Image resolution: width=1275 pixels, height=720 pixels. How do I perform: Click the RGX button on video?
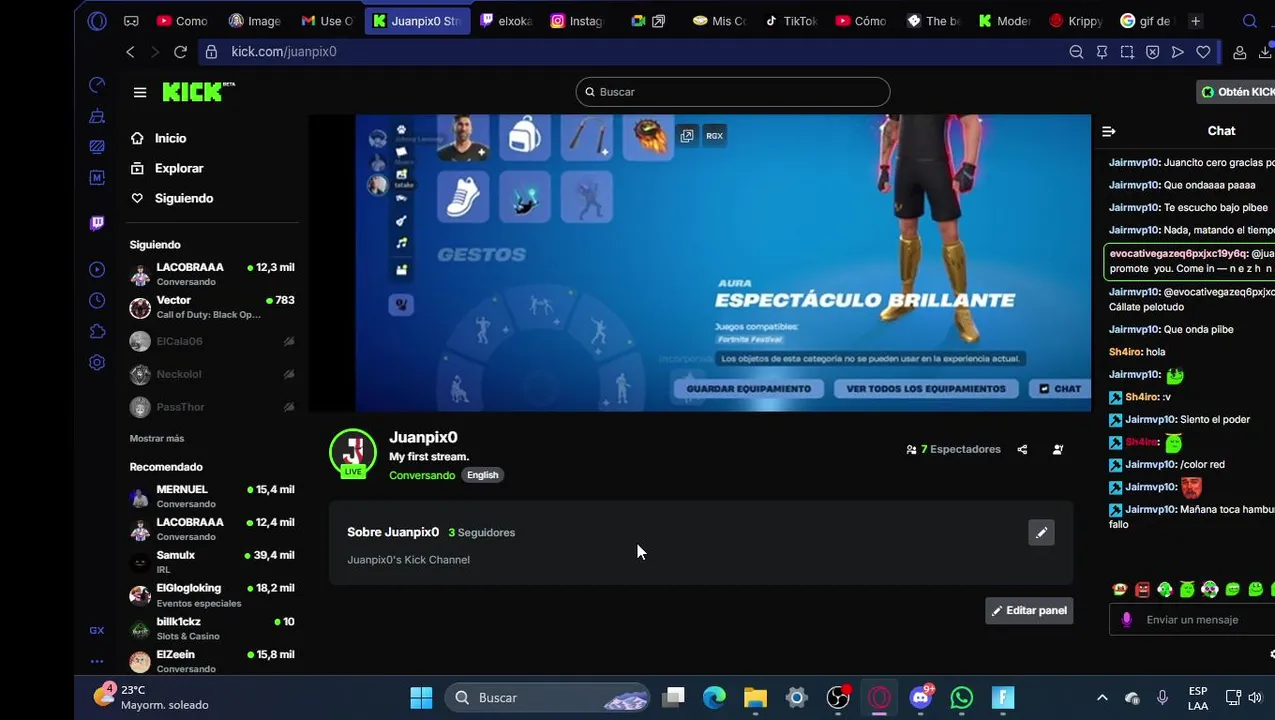point(714,136)
